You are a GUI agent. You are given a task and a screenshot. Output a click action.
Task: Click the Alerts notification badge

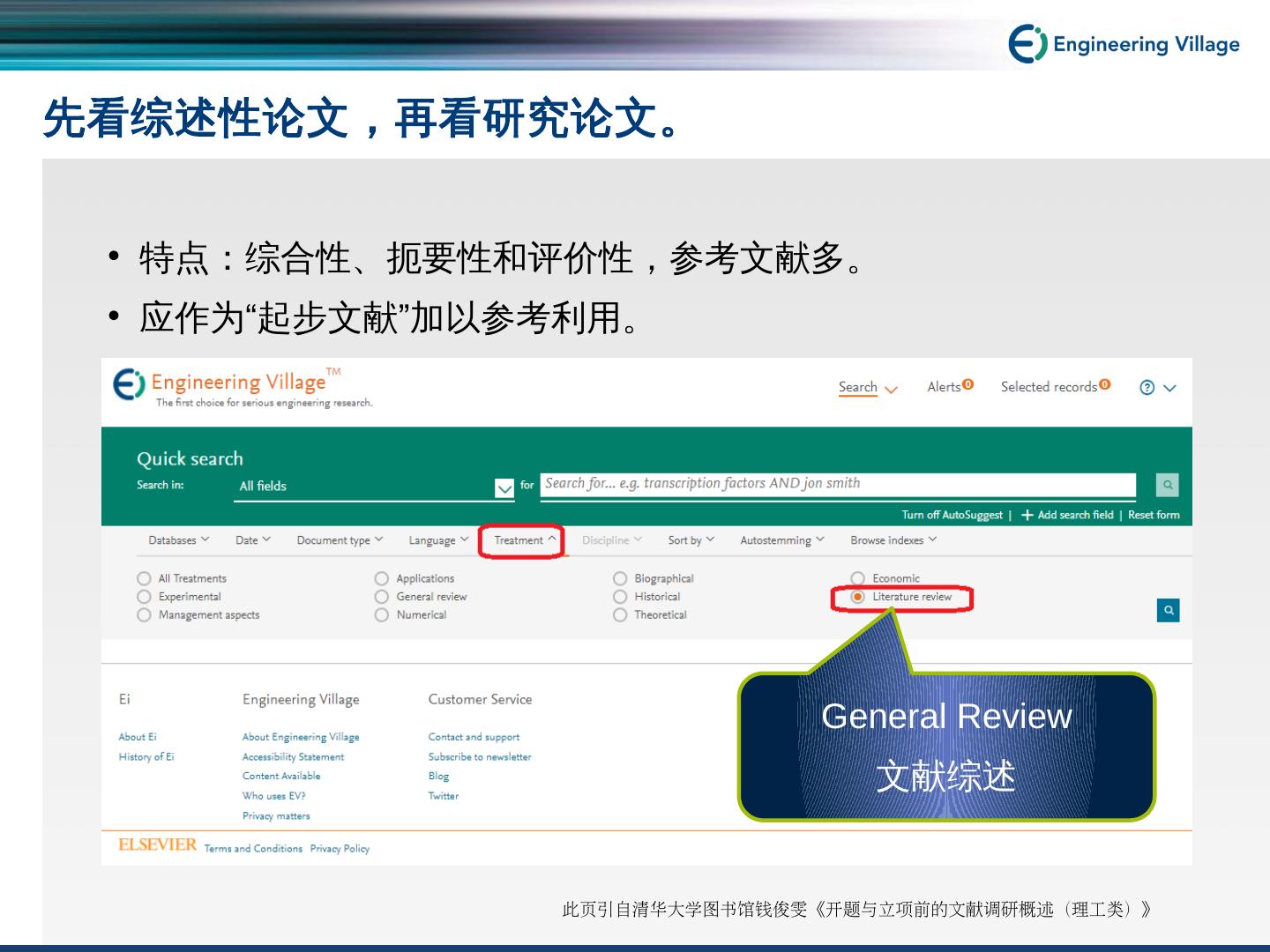pyautogui.click(x=968, y=384)
